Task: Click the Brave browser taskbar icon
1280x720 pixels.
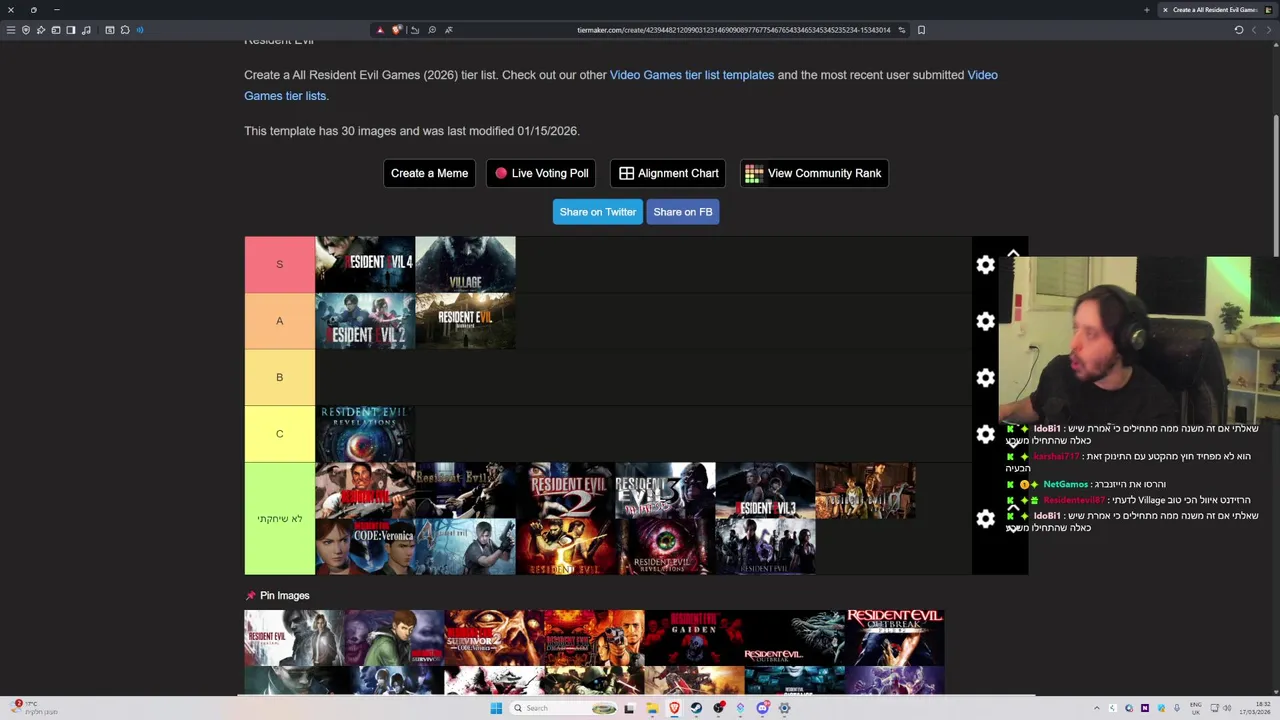Action: pos(674,708)
